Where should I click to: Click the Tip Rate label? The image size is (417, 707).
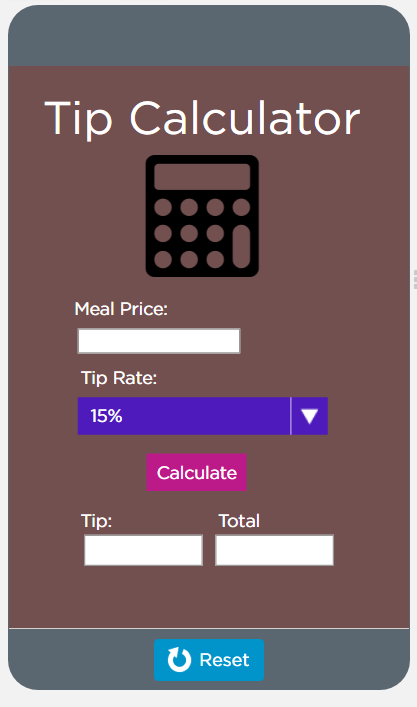click(119, 378)
